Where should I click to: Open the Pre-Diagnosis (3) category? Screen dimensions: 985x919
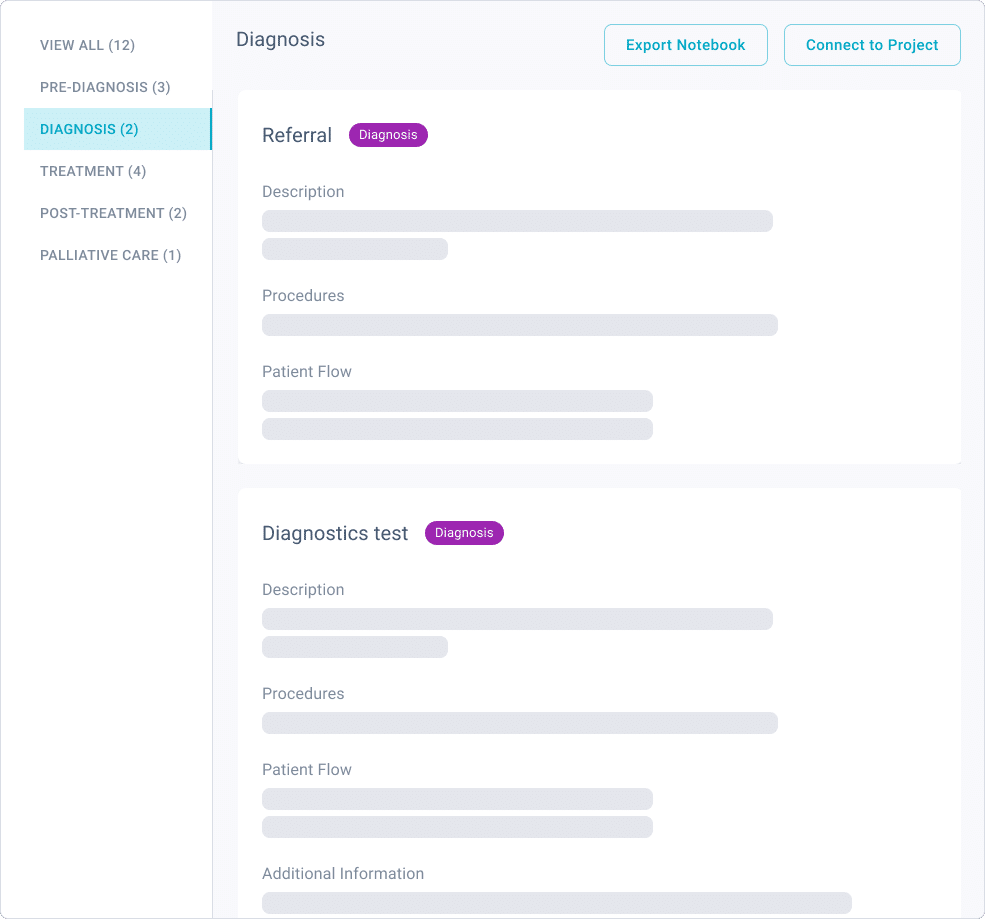coord(105,87)
